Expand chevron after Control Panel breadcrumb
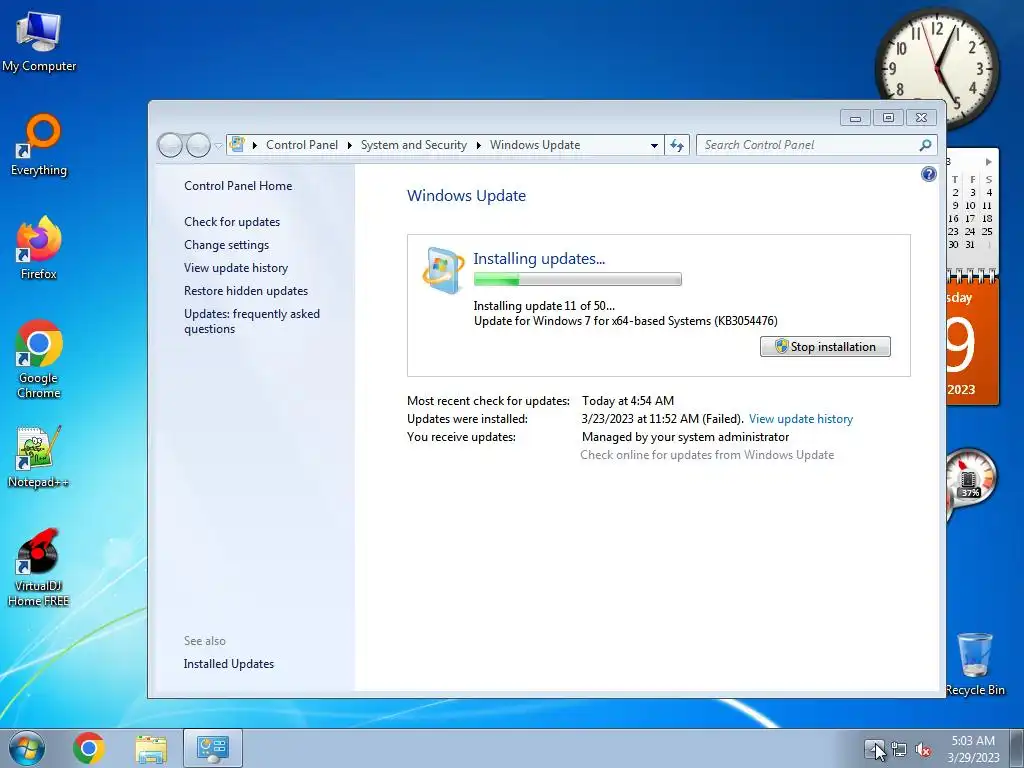 tap(349, 145)
